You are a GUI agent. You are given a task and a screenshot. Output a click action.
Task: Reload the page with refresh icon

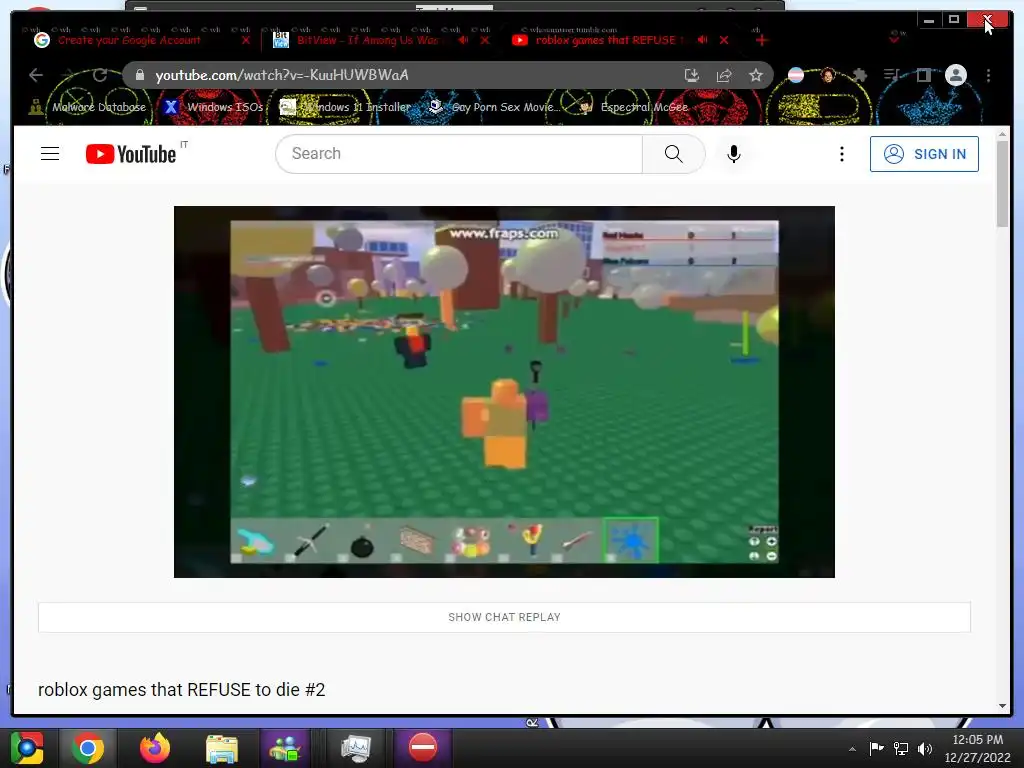point(100,75)
